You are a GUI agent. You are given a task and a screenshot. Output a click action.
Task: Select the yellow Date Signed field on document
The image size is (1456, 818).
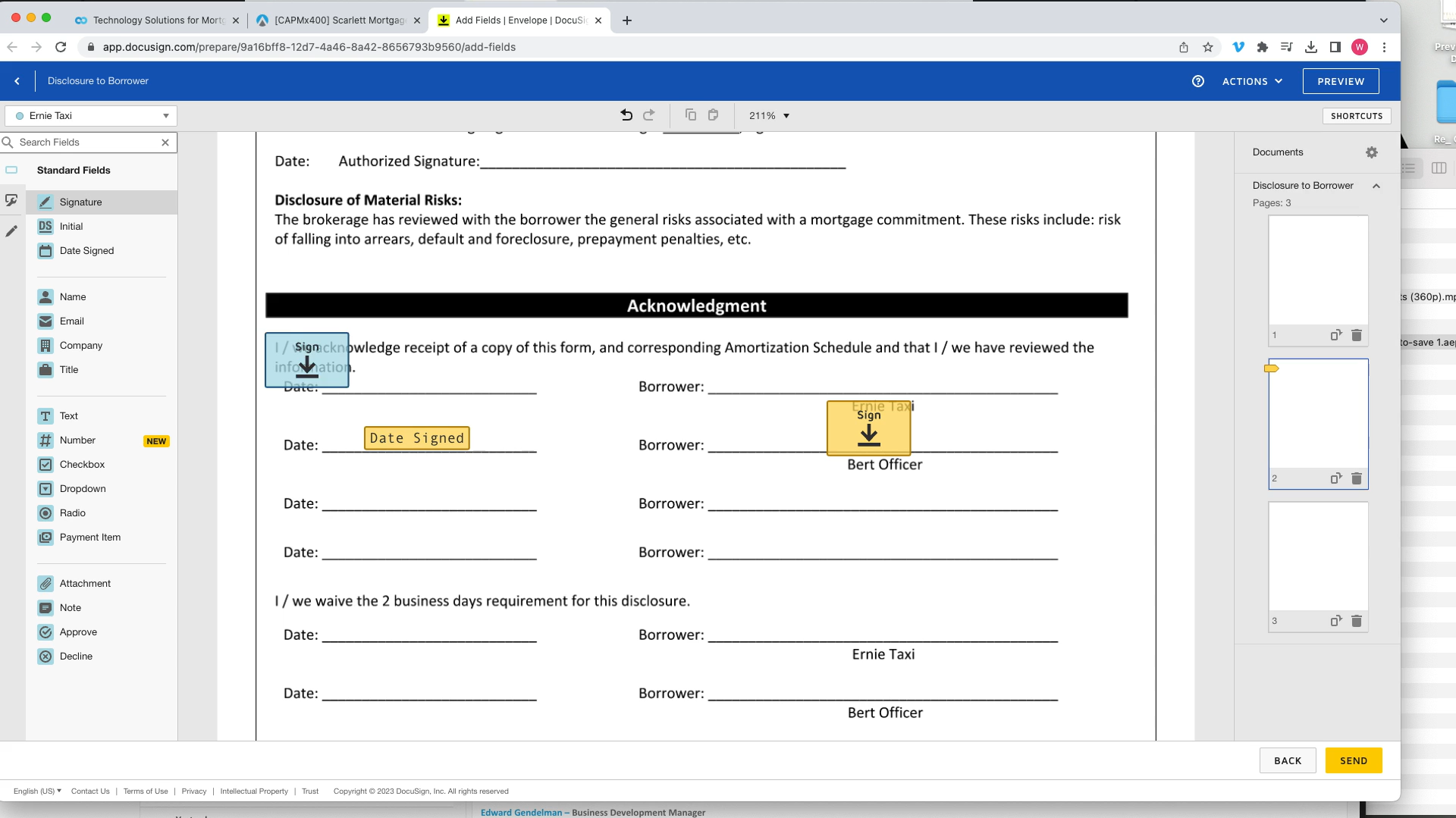point(417,438)
